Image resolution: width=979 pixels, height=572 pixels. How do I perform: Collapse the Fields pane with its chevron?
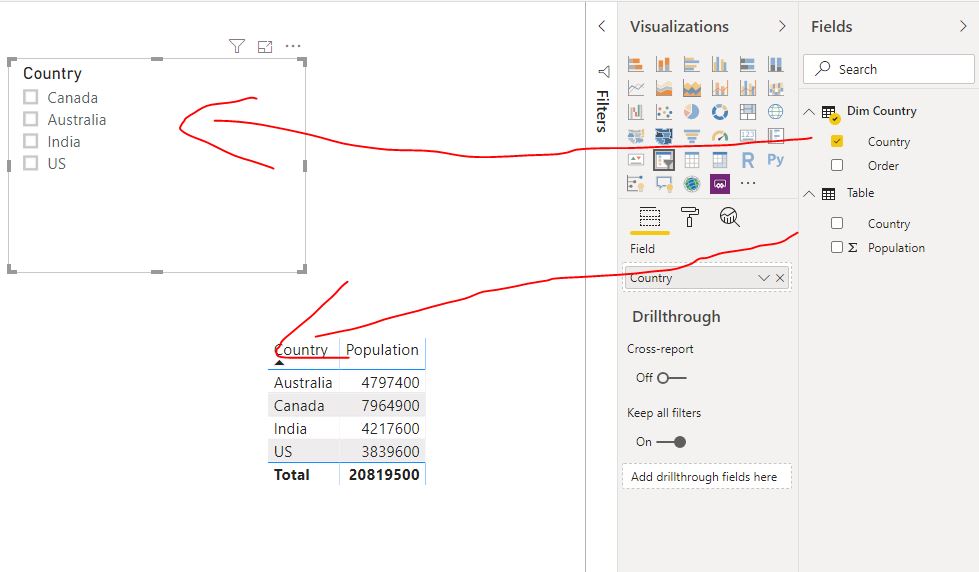click(x=963, y=26)
